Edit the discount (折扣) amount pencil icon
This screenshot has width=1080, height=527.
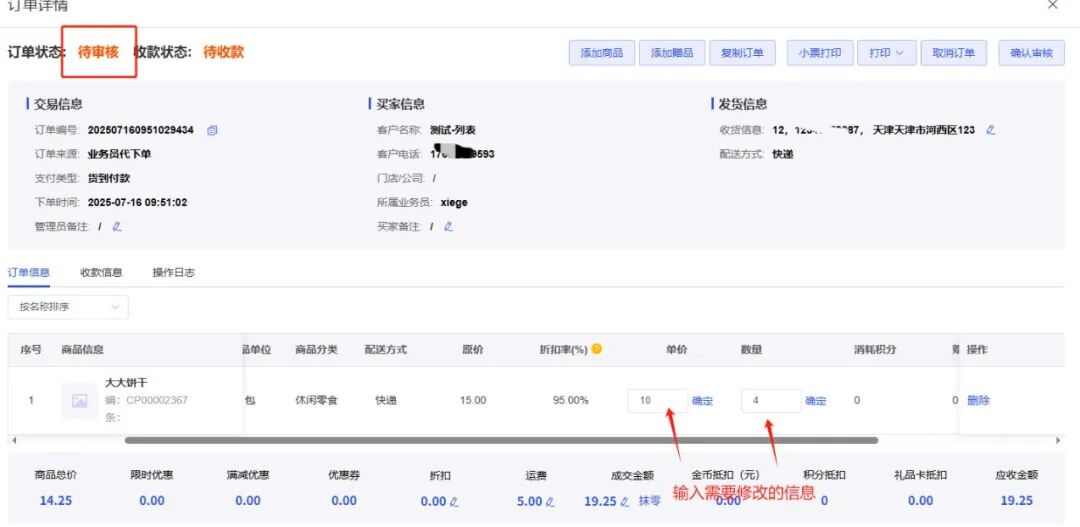[x=454, y=502]
